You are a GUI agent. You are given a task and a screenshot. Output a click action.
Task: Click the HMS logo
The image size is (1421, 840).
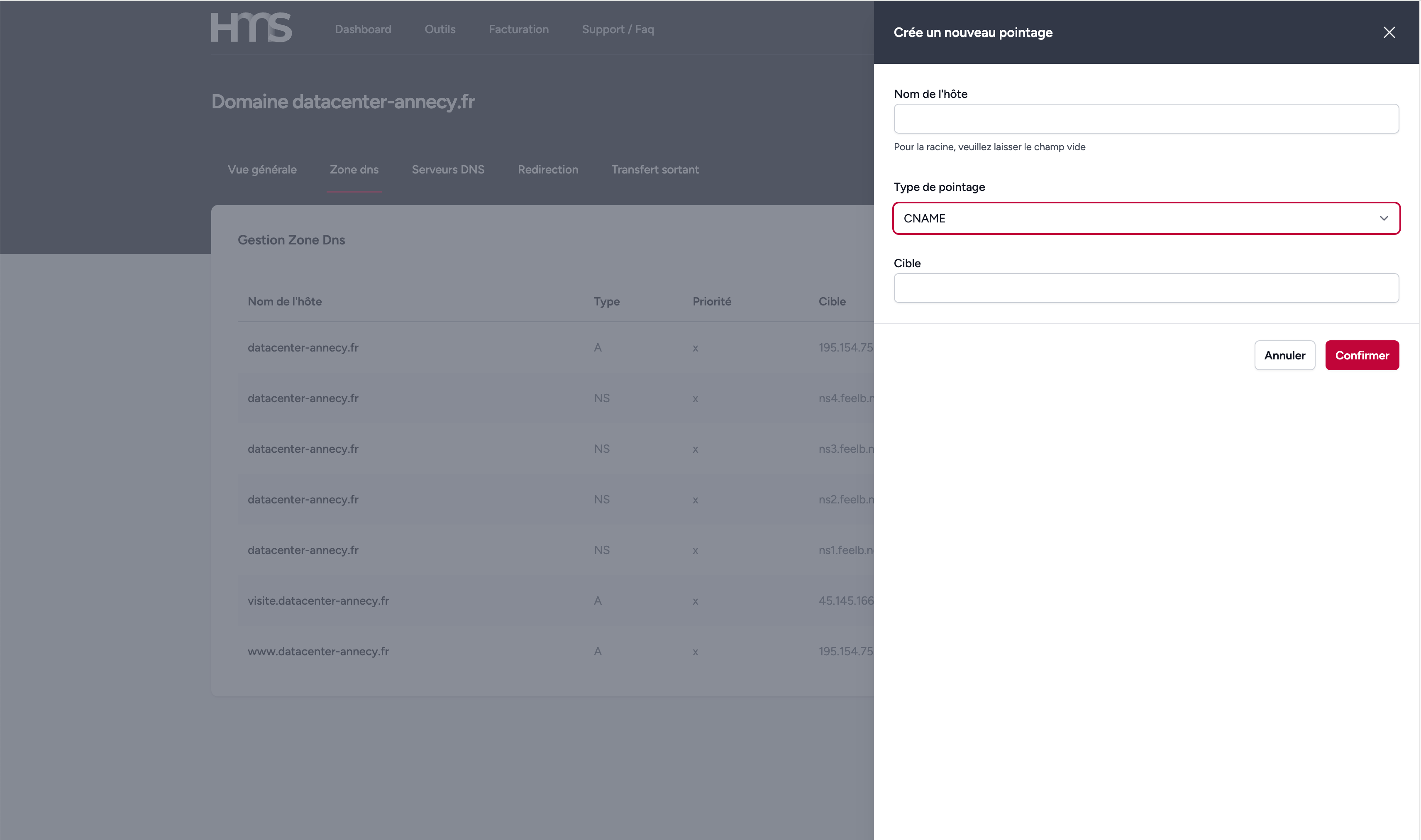[251, 28]
